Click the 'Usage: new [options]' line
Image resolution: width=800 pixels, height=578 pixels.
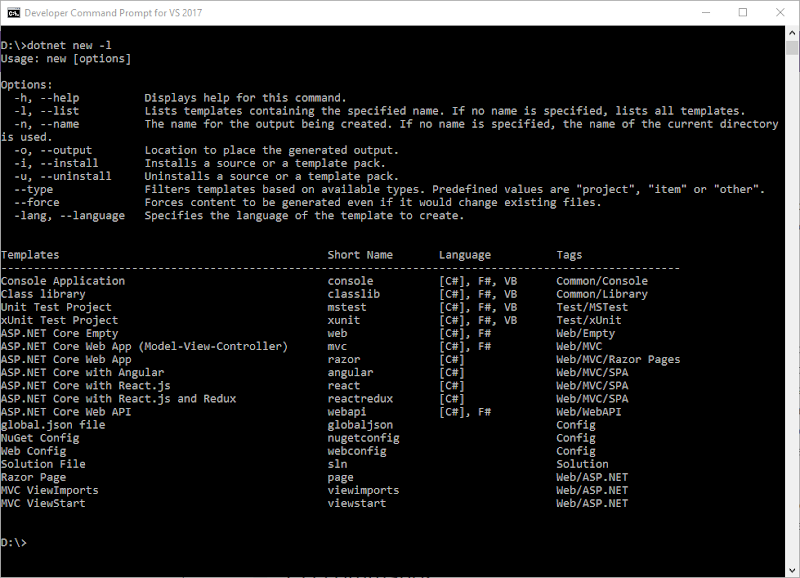click(66, 59)
